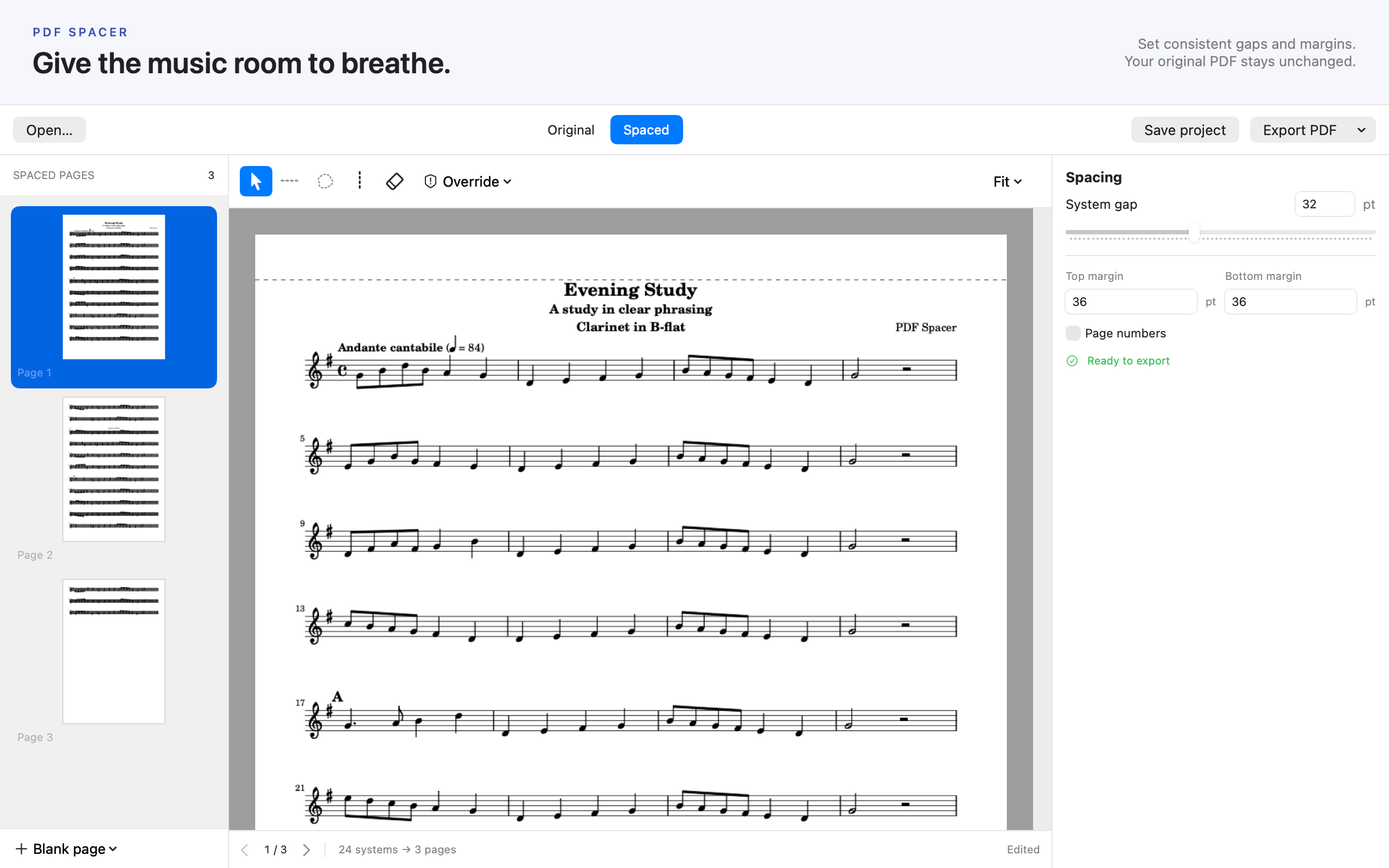
Task: Expand the Blank page dropdown chevron
Action: pyautogui.click(x=113, y=848)
